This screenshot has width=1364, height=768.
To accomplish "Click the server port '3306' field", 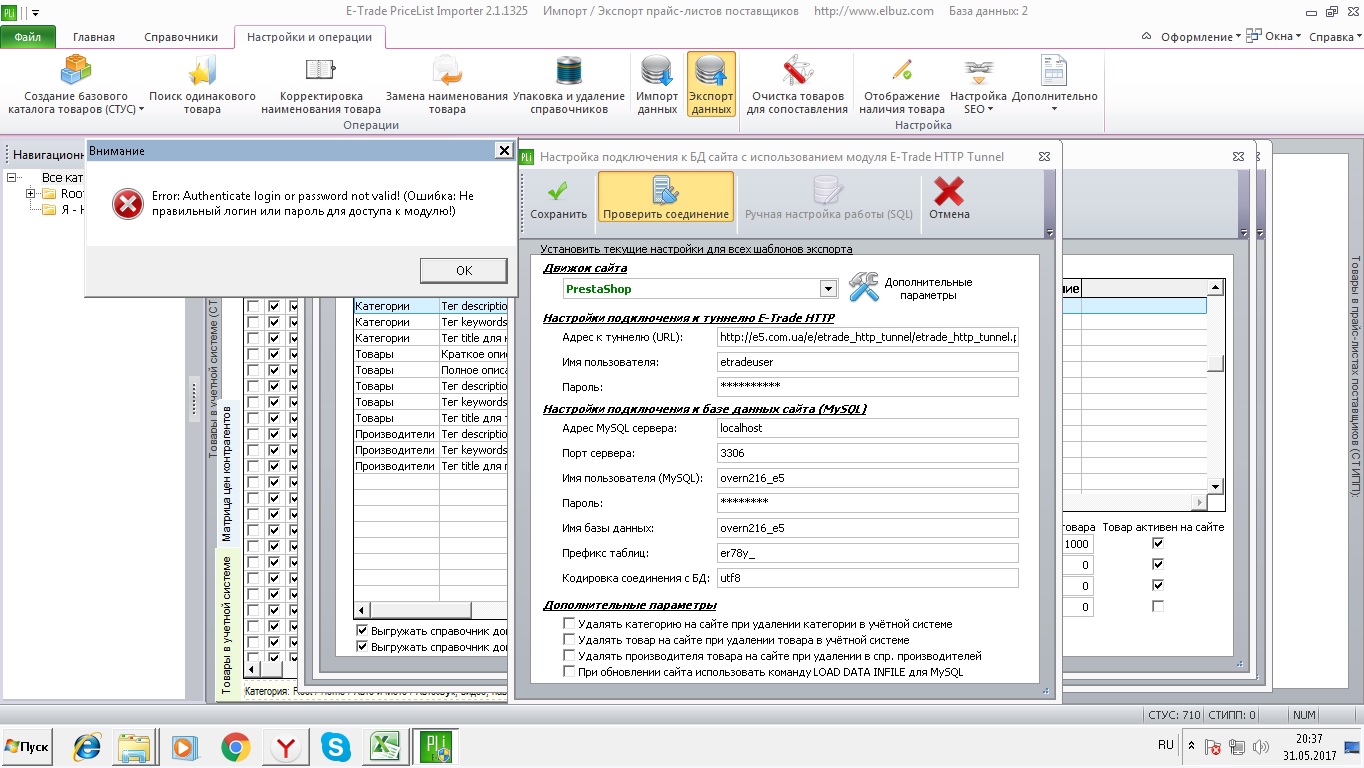I will (868, 453).
